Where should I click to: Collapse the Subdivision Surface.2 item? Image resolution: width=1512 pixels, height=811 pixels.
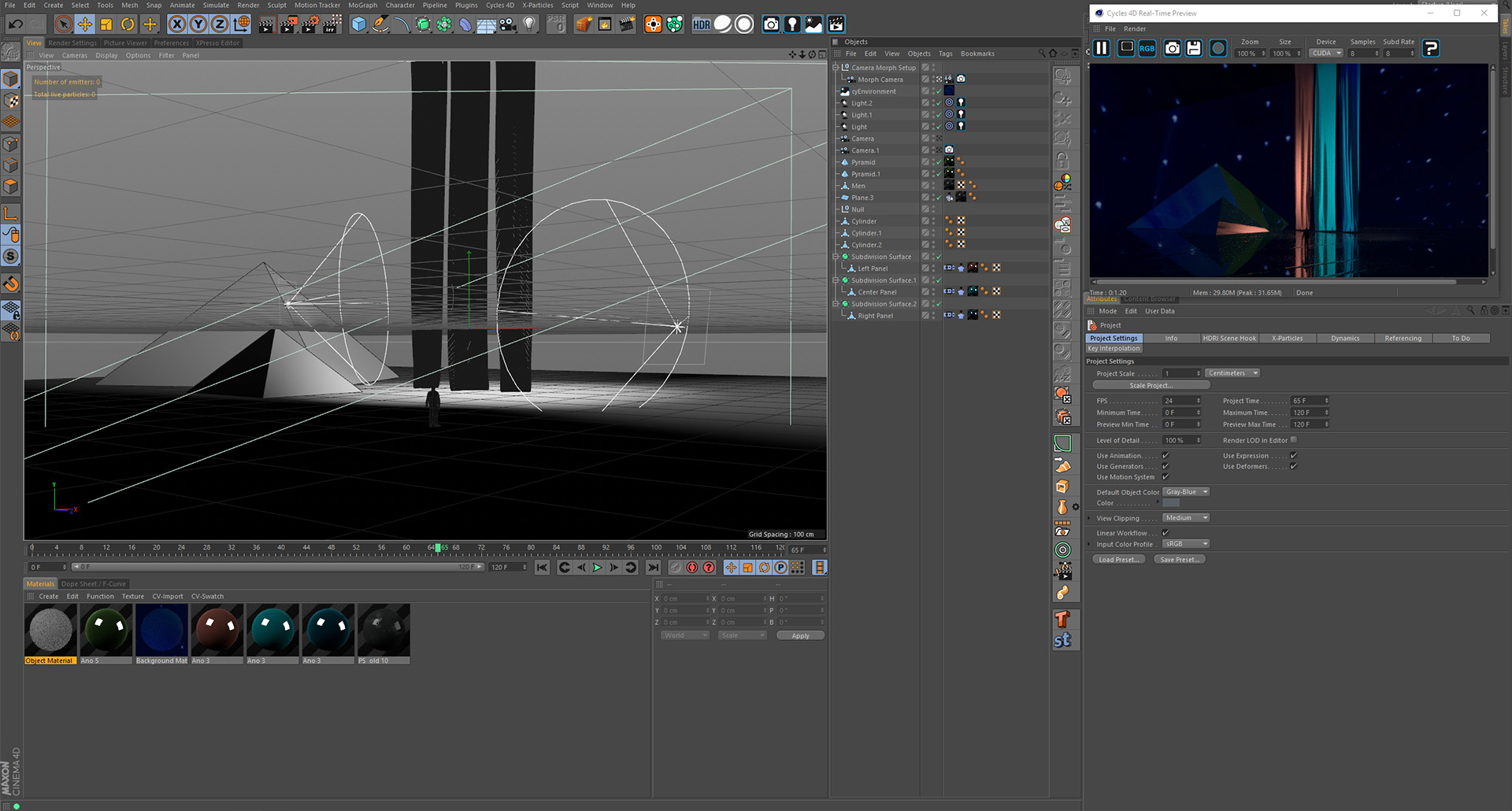836,304
